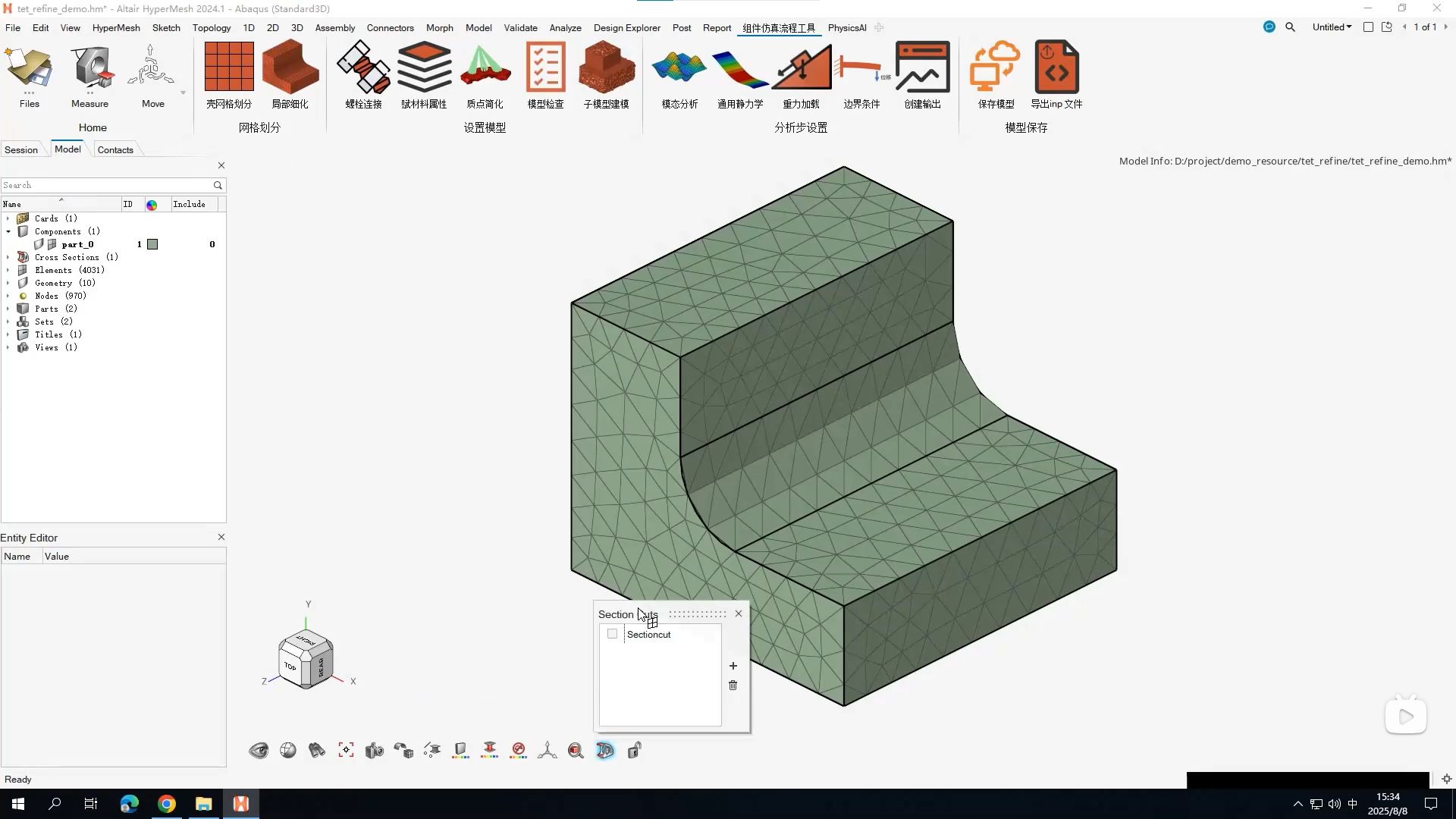Click the model browser Search field
The image size is (1456, 819).
(106, 185)
